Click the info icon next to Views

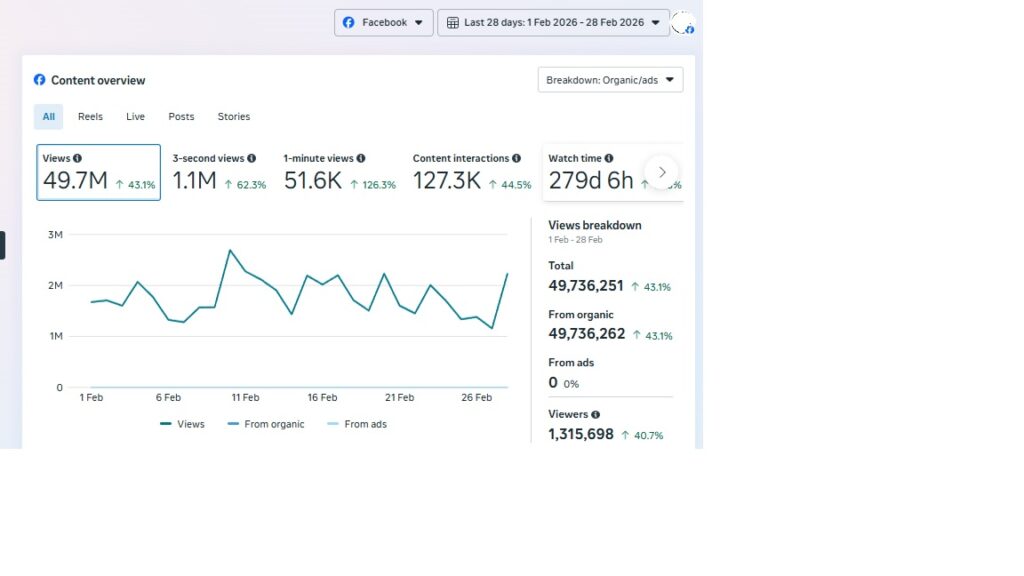pyautogui.click(x=77, y=158)
